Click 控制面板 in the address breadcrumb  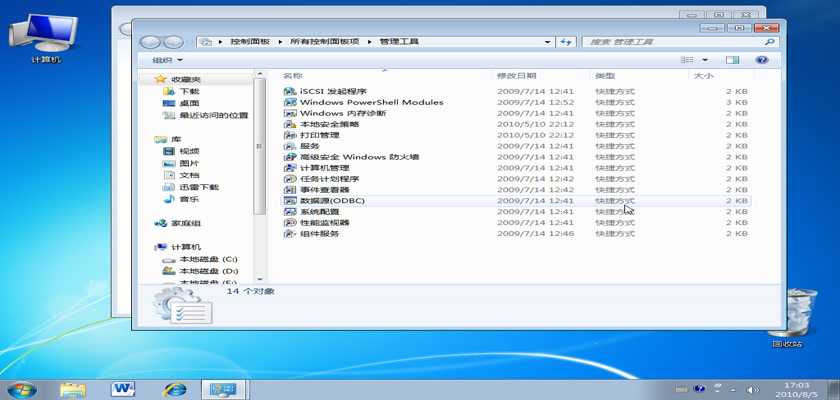tap(248, 42)
